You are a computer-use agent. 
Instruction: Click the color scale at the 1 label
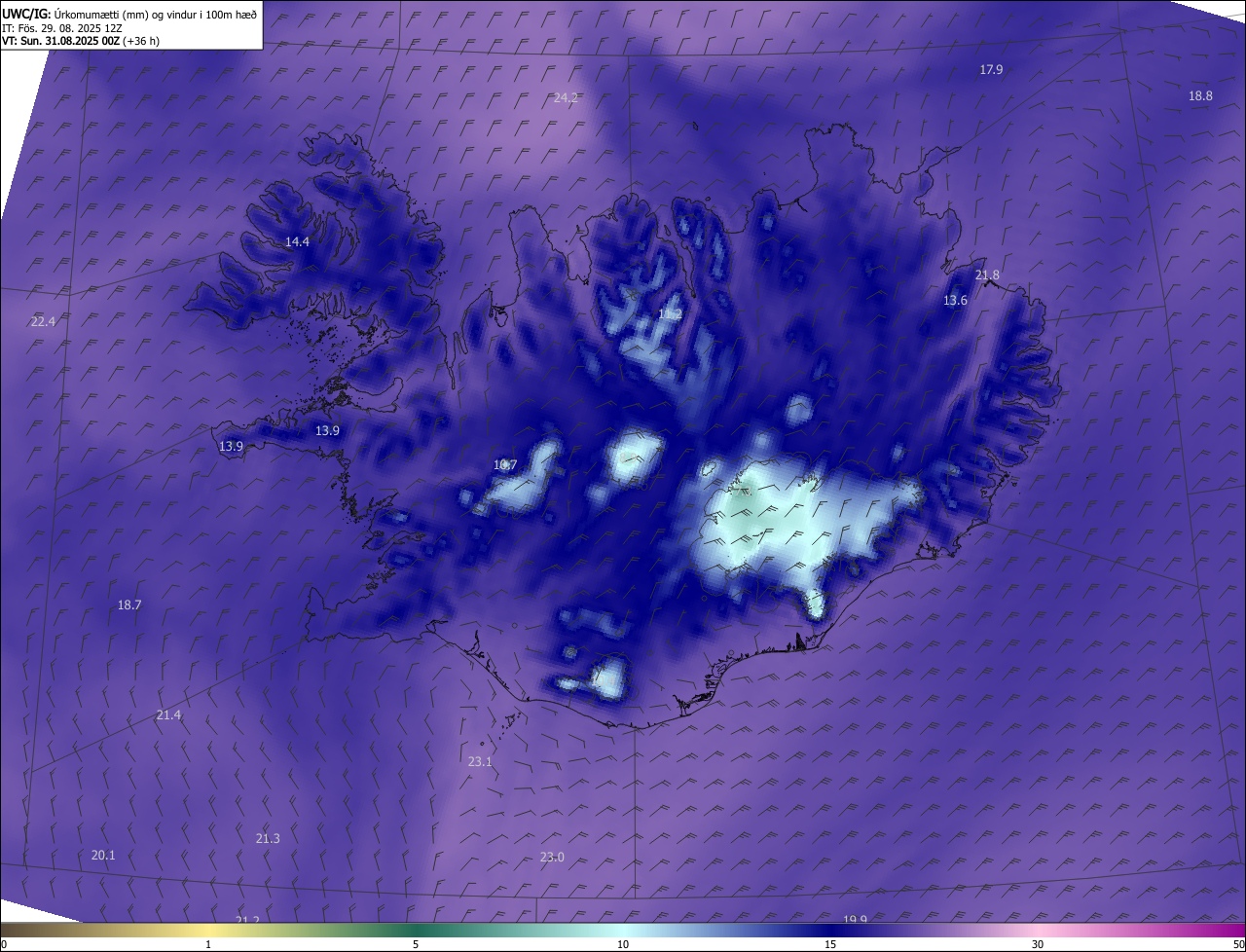208,944
